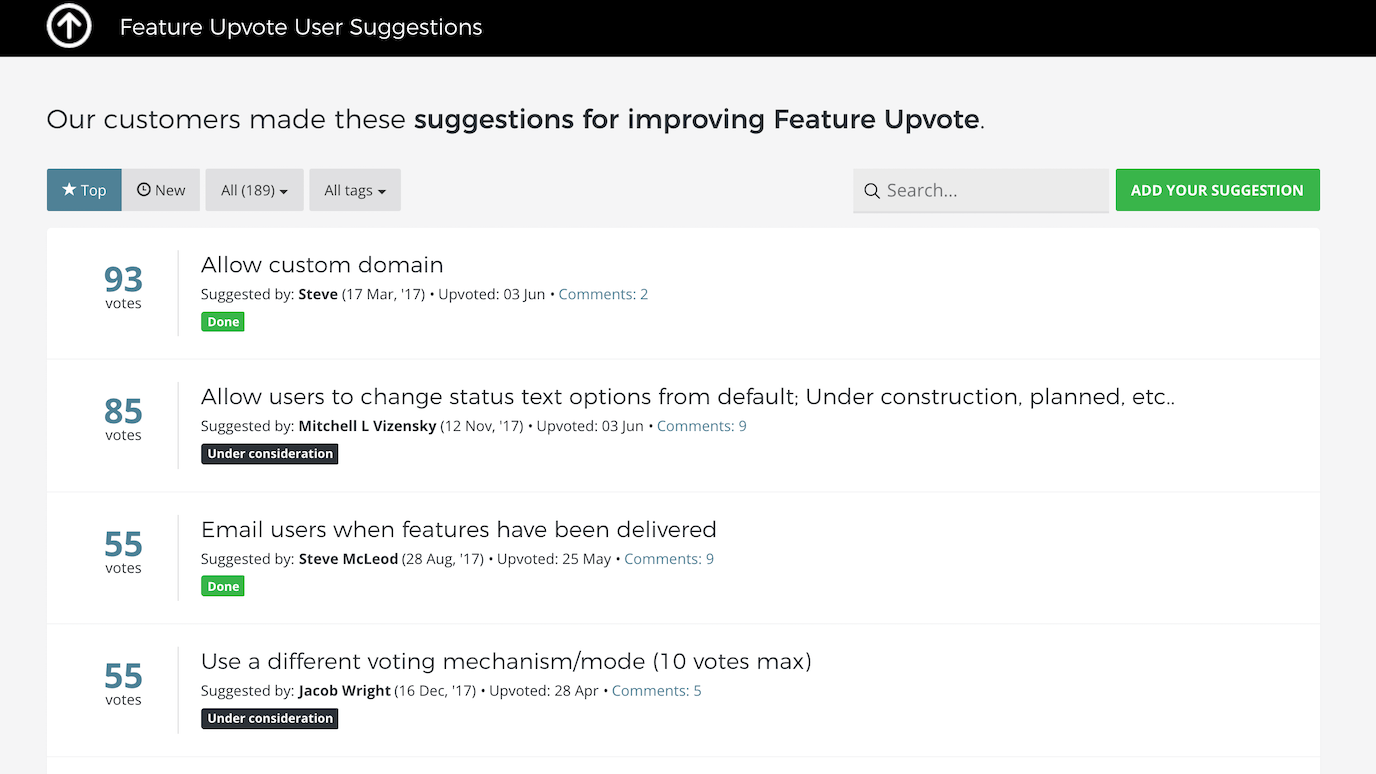Screen dimensions: 1376x774
Task: Open the status change suggestion by Mitchell L Vizensky
Action: 688,396
